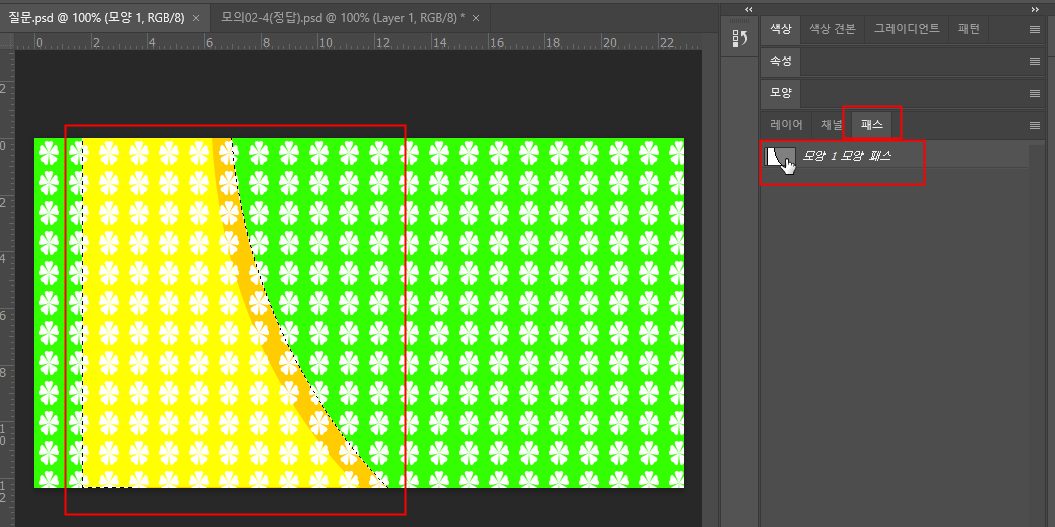Open the 그레이디언트 panel tab
This screenshot has width=1055, height=527.
pos(906,29)
